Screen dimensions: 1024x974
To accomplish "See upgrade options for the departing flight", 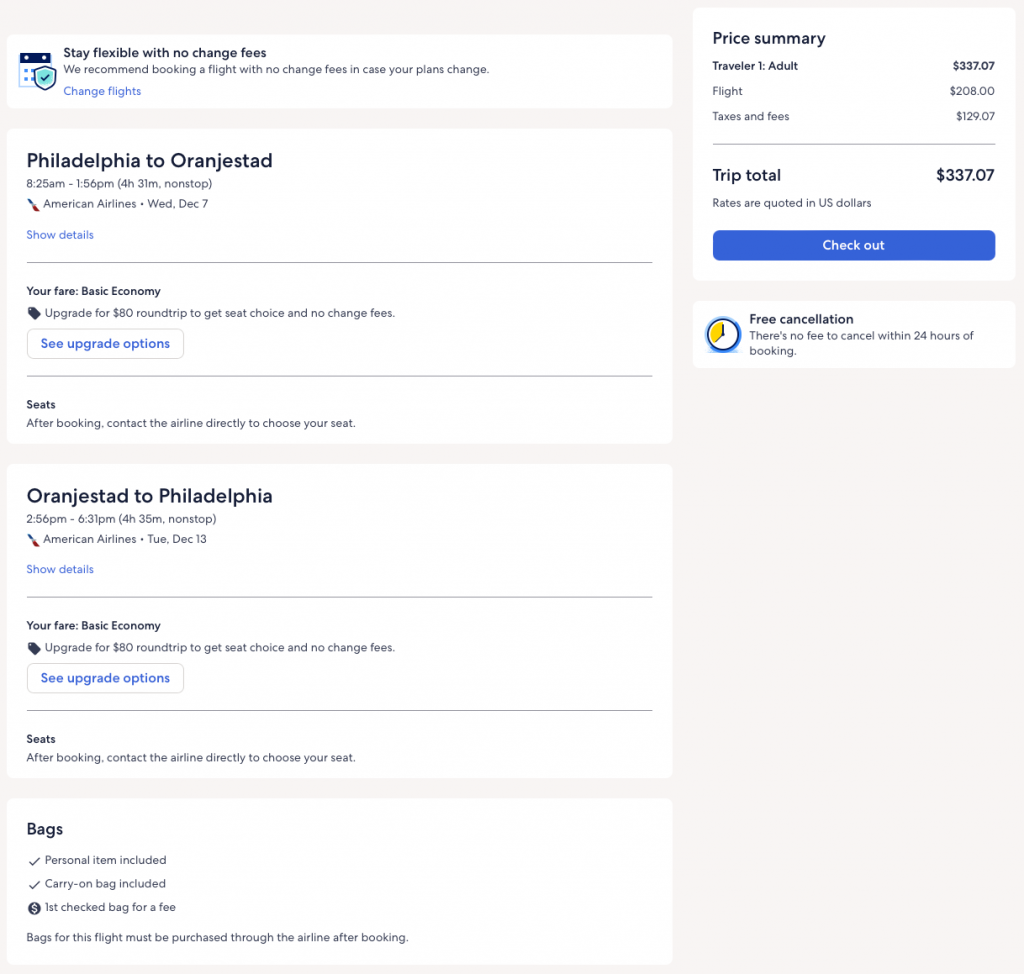I will pos(105,343).
